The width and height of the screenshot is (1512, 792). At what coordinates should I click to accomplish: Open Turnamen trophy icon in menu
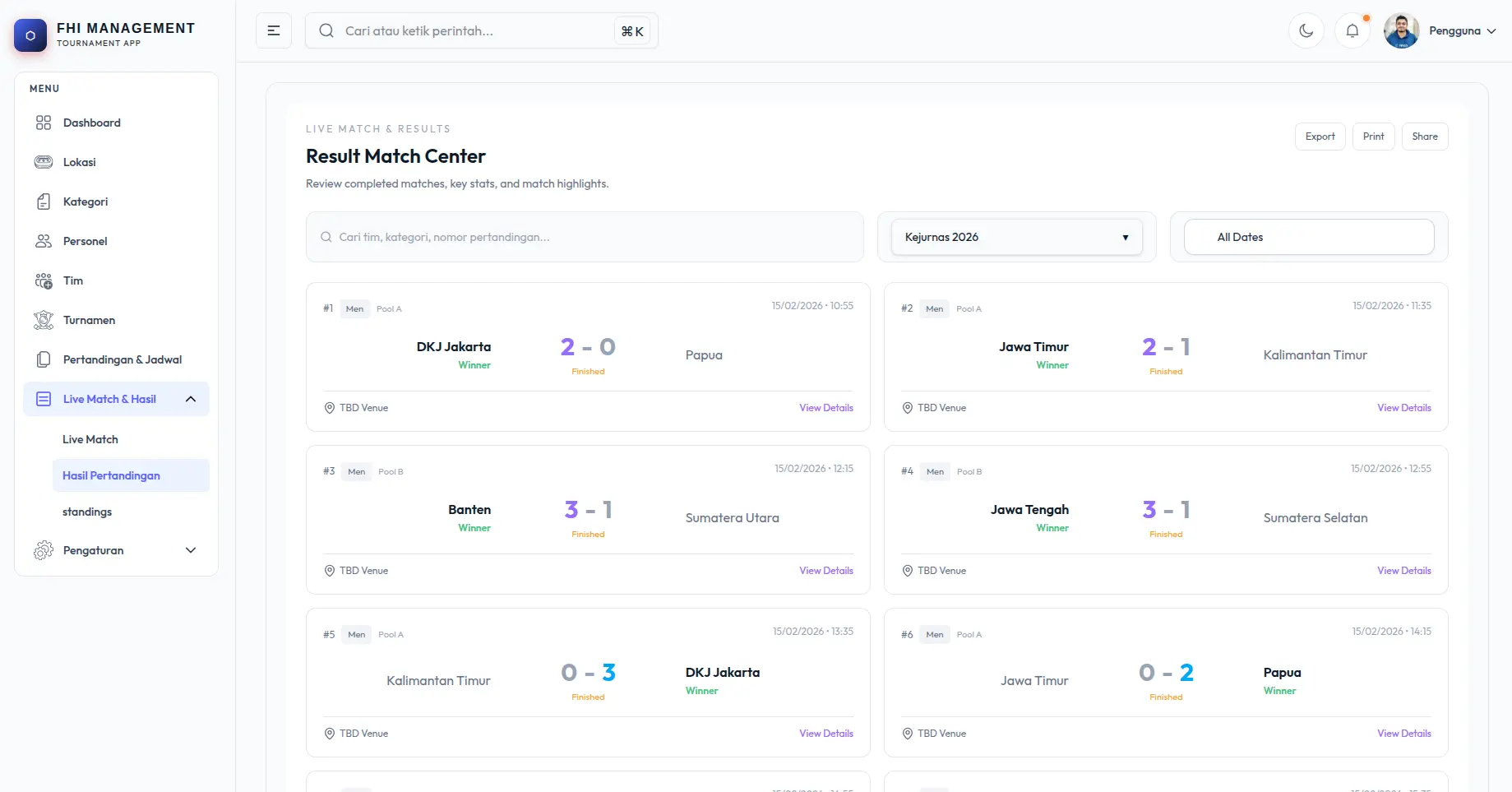coord(44,320)
